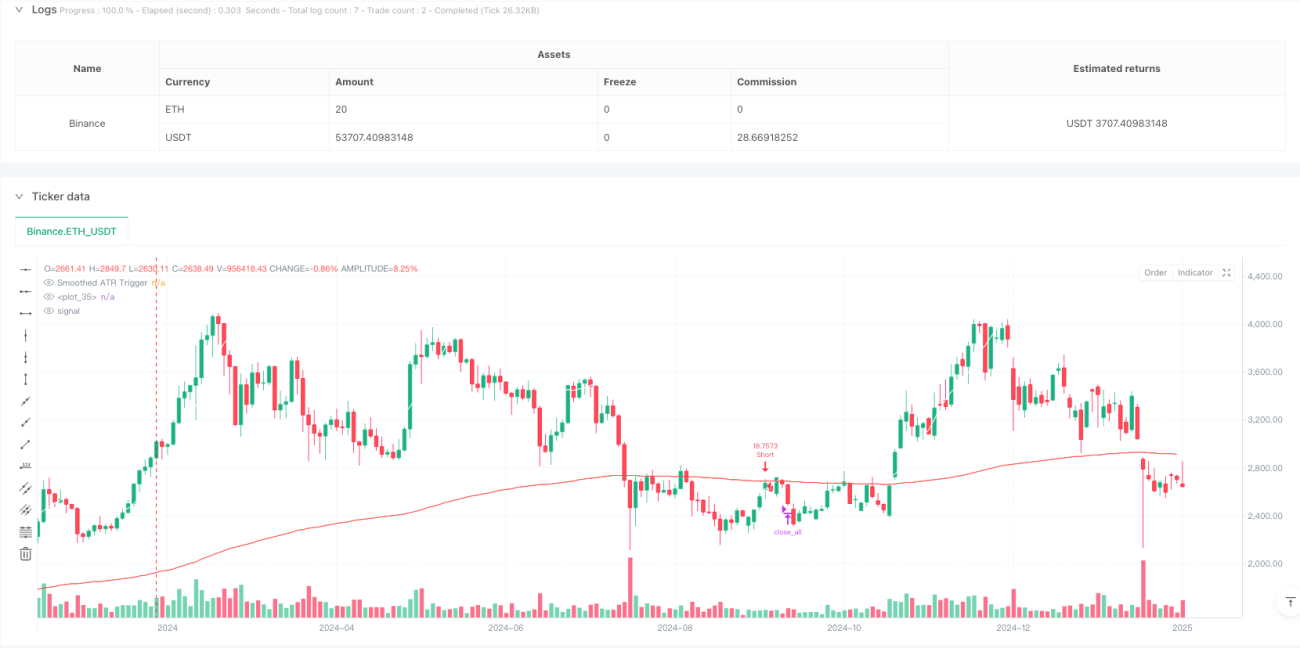Click the close_all trade marker
Viewport: 1300px width, 648px height.
(x=788, y=532)
